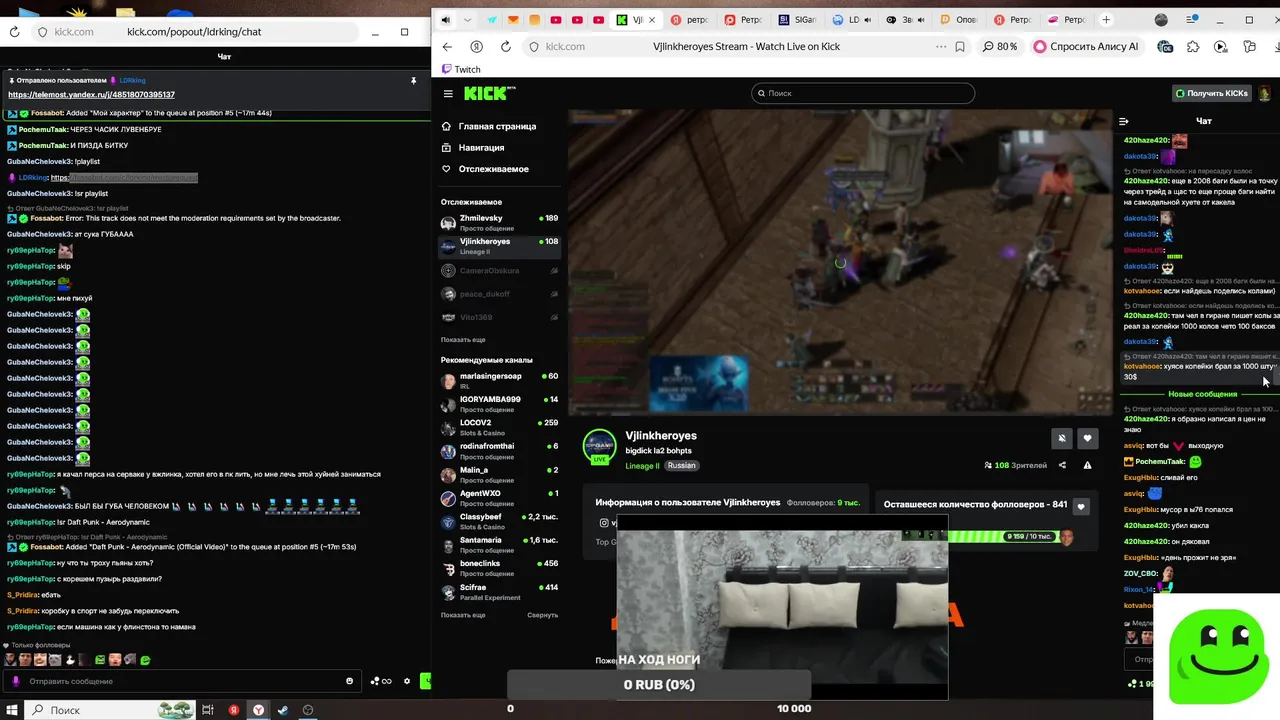Expand followed list with Показать еще
This screenshot has width=1280, height=720.
(463, 340)
